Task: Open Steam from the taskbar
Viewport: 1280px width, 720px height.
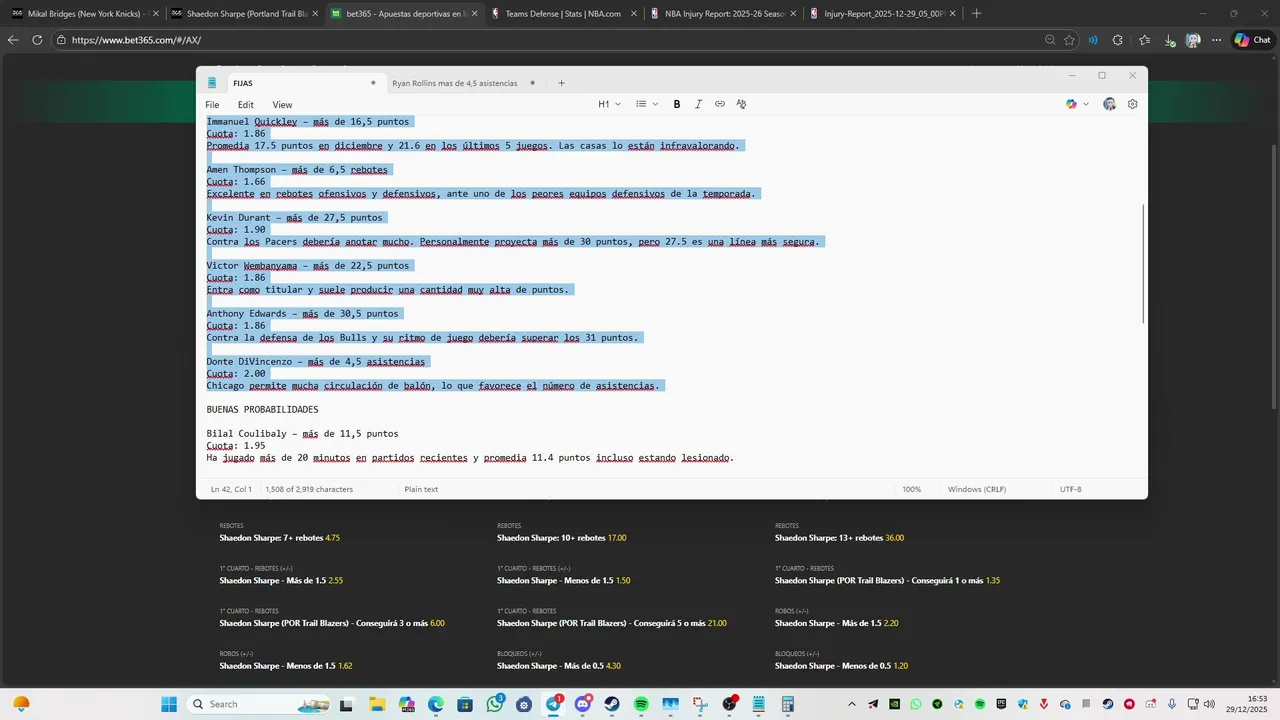Action: [x=612, y=704]
